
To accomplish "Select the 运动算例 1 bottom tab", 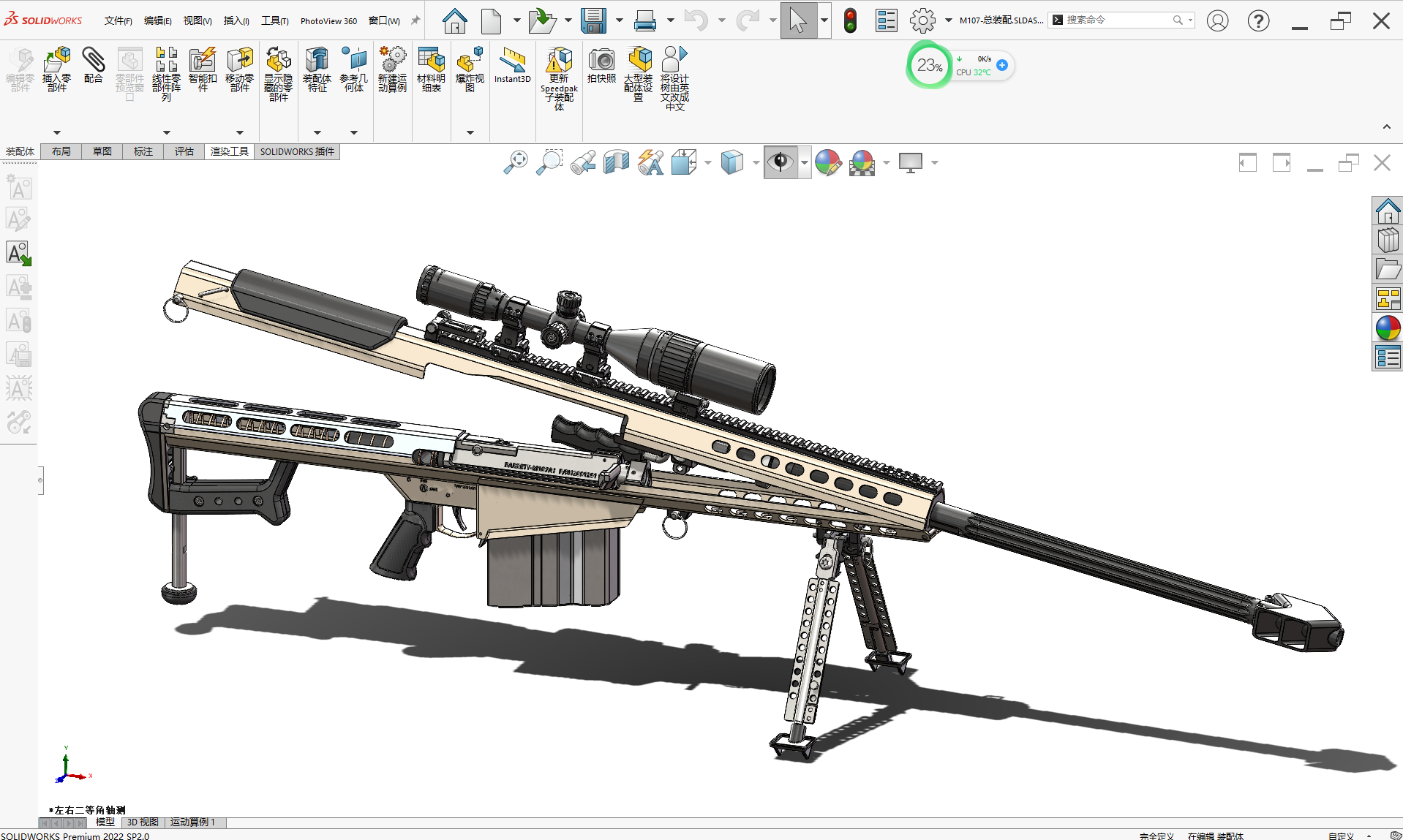I will (192, 822).
